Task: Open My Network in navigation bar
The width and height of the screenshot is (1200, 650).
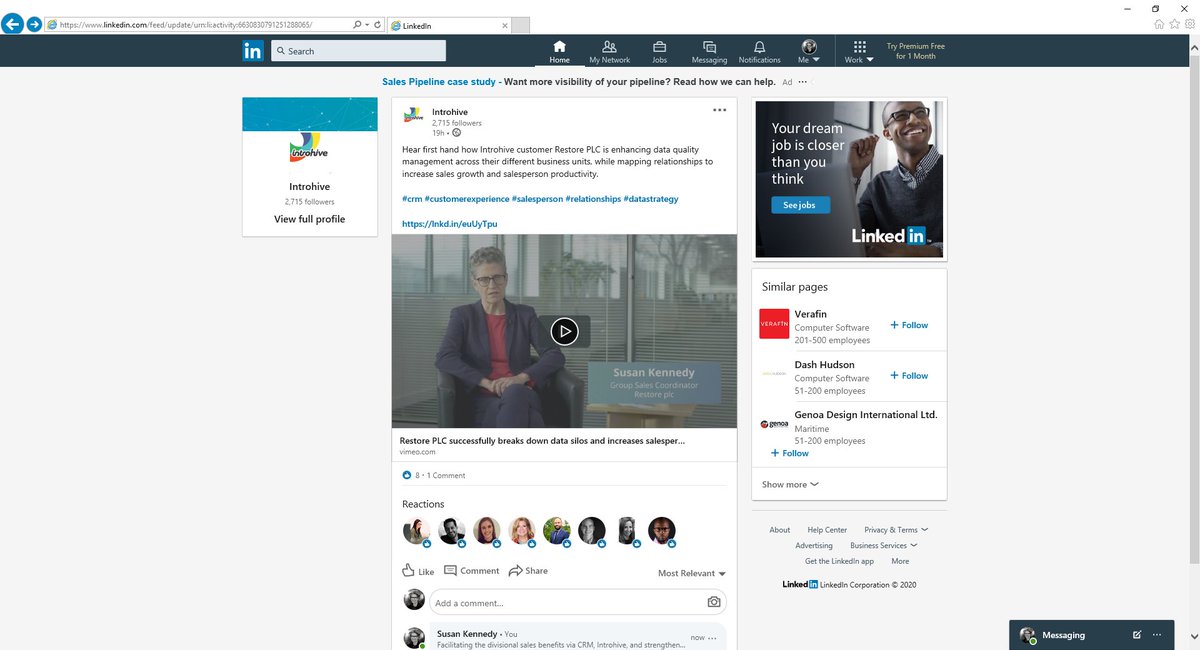Action: [609, 52]
